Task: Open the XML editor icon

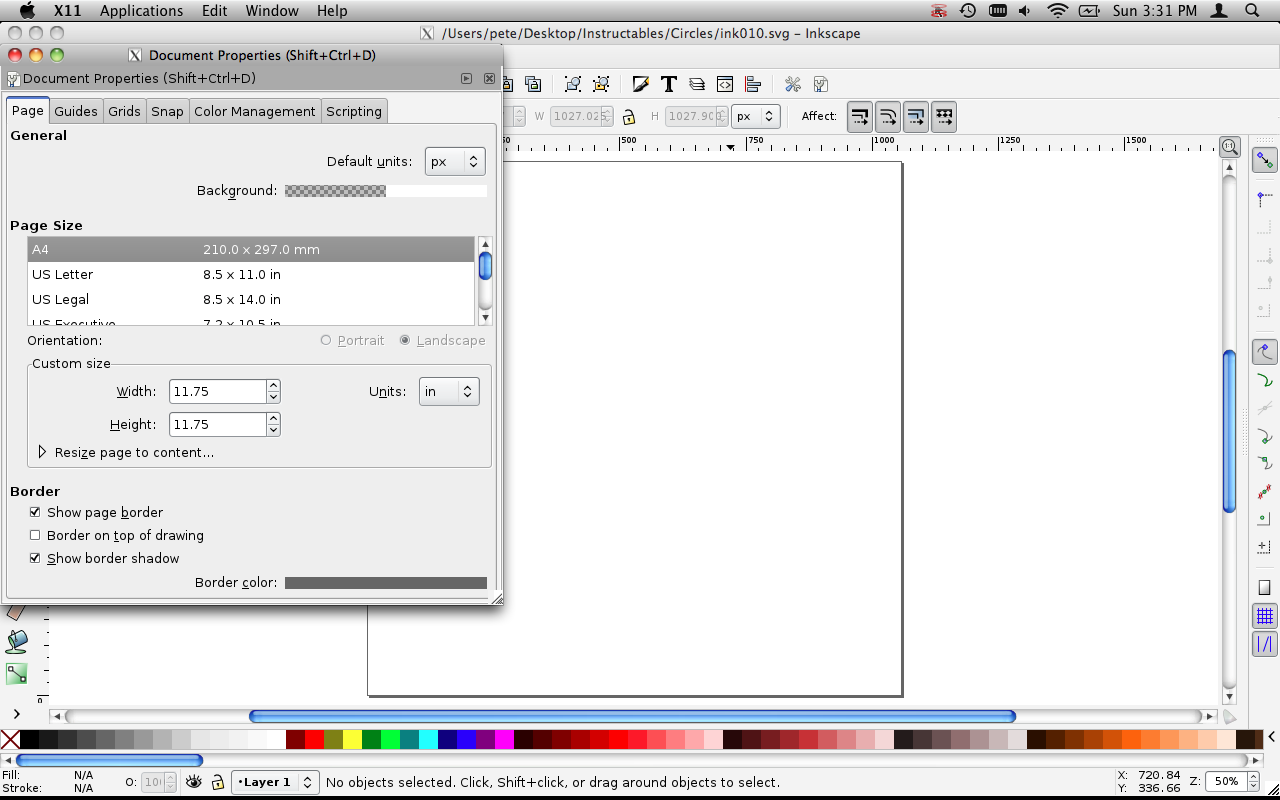Action: point(725,84)
